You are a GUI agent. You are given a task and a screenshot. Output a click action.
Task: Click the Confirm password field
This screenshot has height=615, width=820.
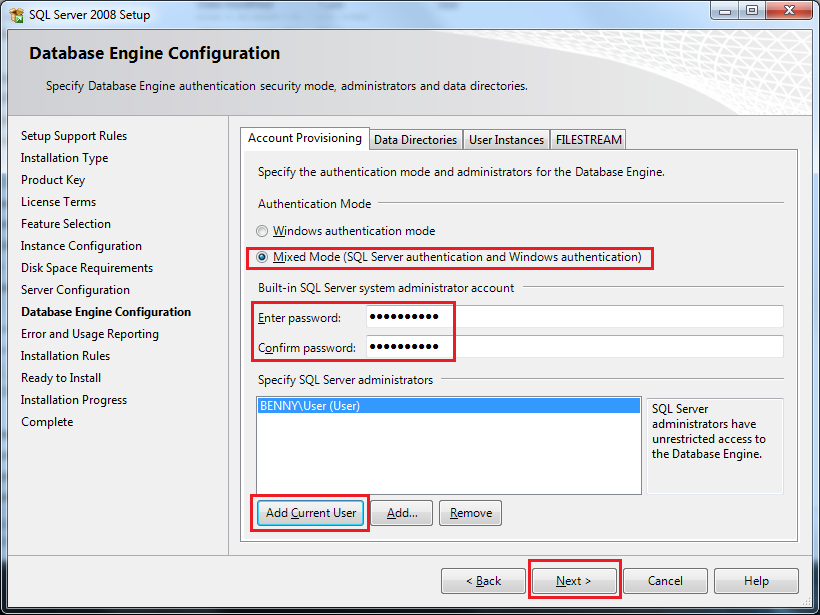point(575,347)
